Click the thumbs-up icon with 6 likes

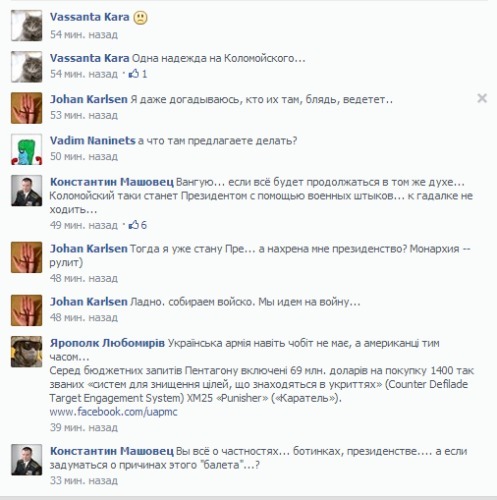point(134,225)
